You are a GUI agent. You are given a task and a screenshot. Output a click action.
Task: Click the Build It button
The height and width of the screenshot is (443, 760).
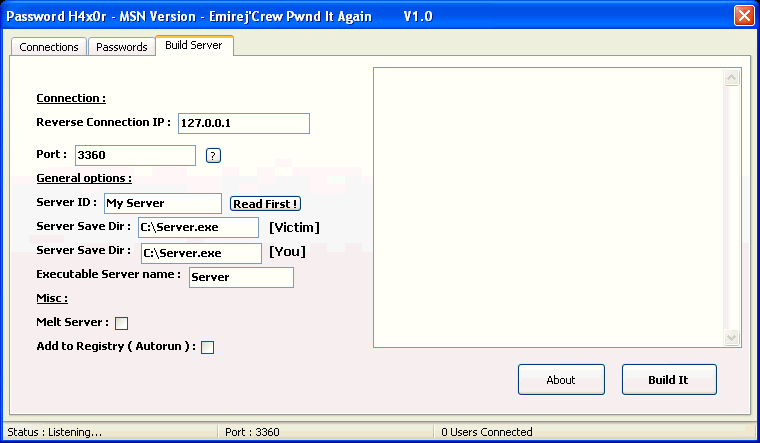tap(668, 380)
